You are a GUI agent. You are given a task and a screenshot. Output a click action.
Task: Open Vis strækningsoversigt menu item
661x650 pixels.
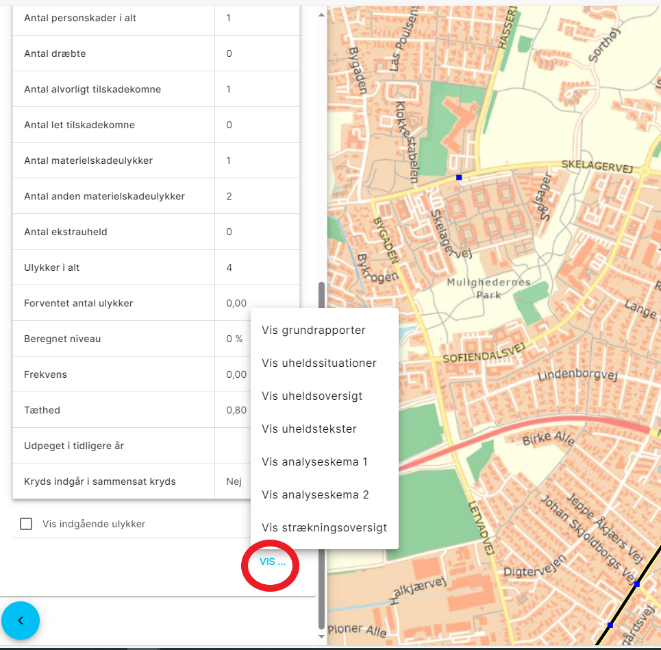click(x=324, y=528)
